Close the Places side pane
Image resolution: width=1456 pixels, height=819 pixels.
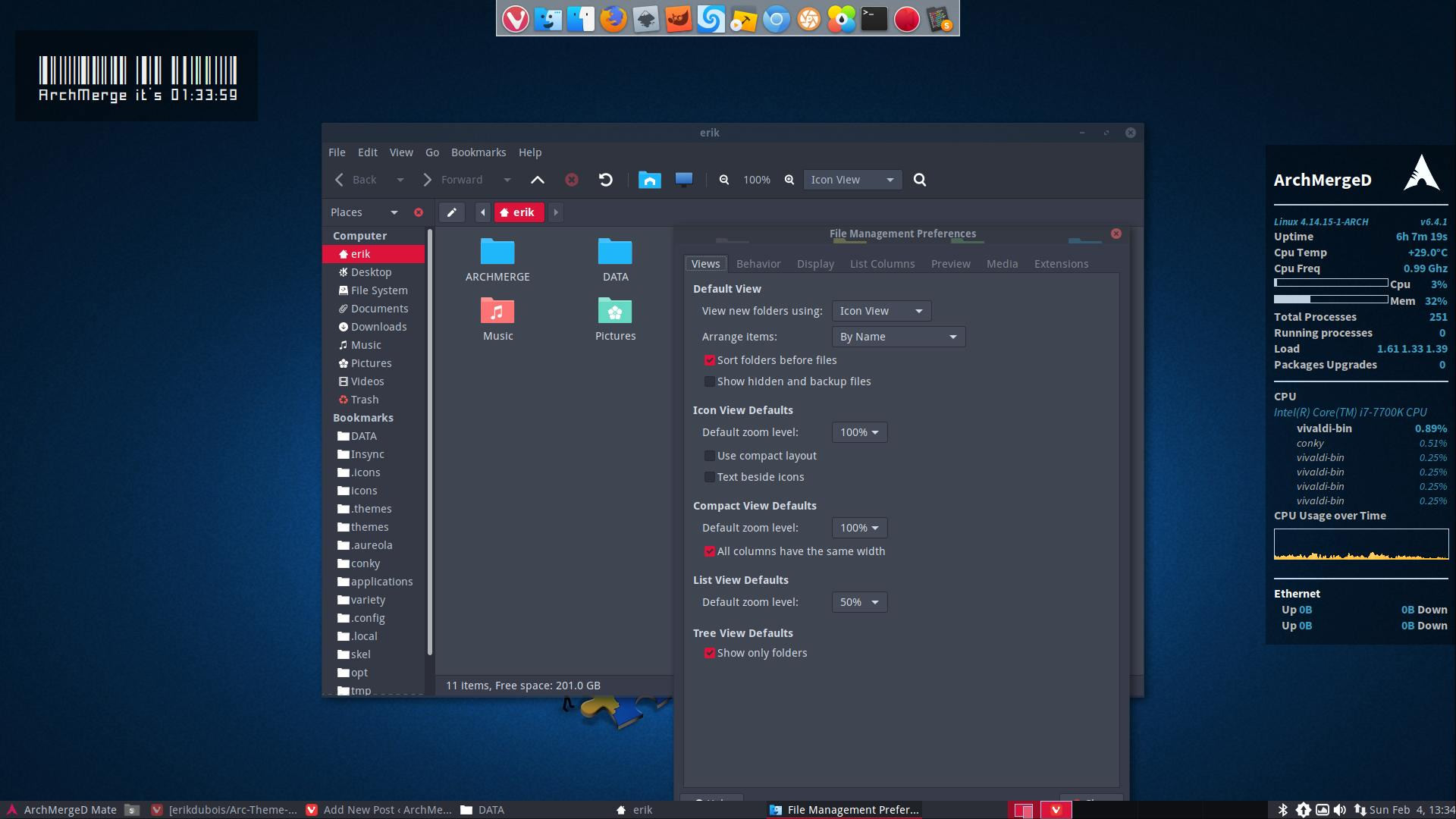click(x=419, y=212)
